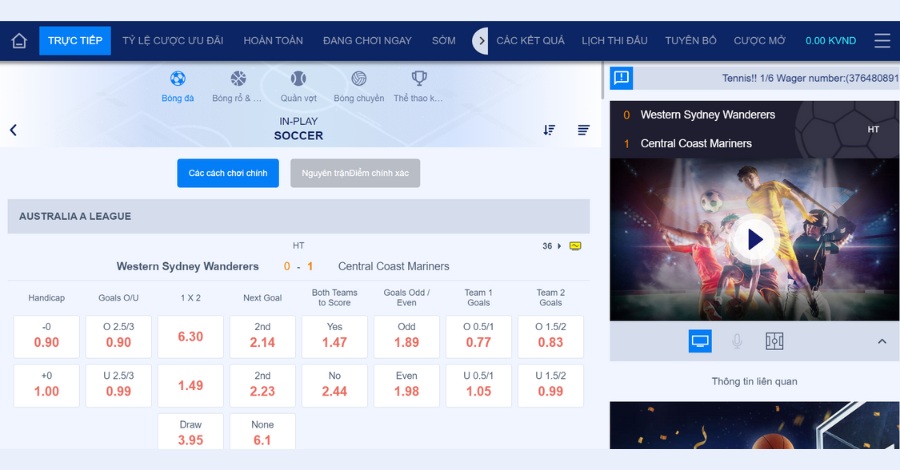Bet Next Goal 2nd at 2.23
900x470 pixels.
pos(262,386)
